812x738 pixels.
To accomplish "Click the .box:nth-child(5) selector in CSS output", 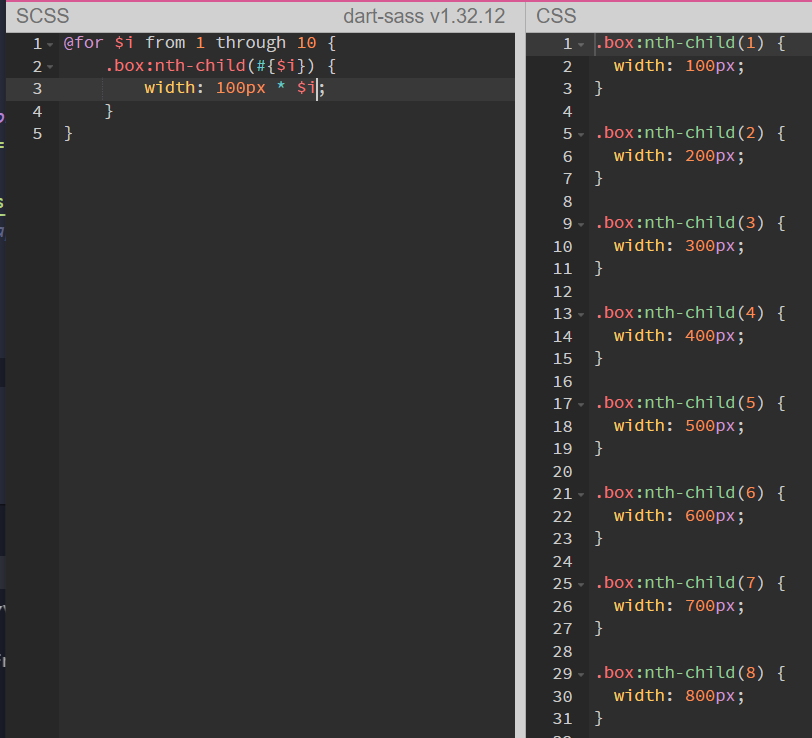I will click(679, 403).
